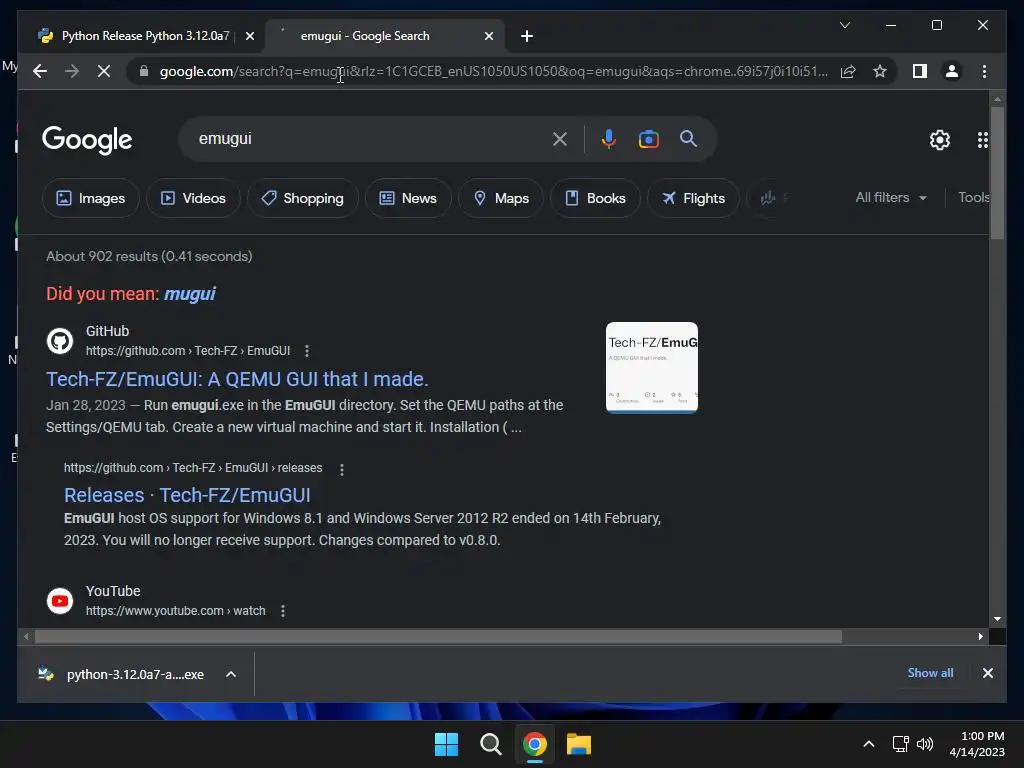Open the Tech-FZ/EmuGUI thumbnail
Screen dimensions: 1024x768
[652, 367]
